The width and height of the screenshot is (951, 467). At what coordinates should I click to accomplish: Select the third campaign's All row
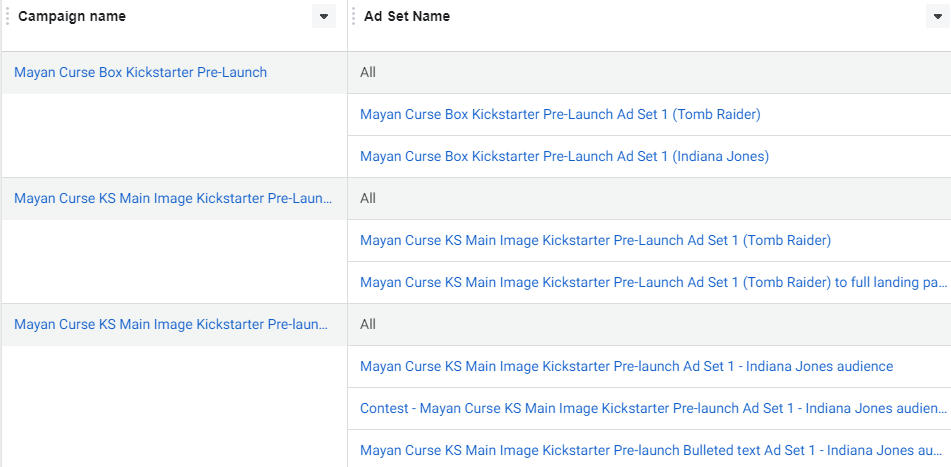click(649, 324)
